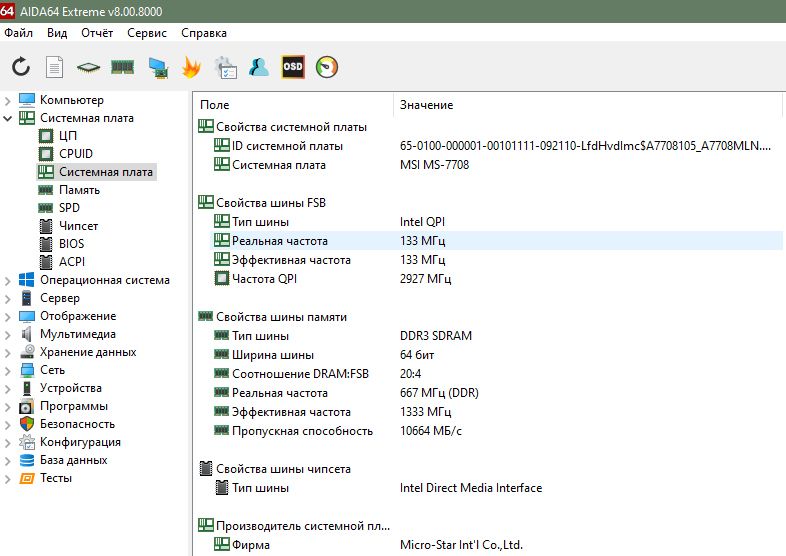
Task: Click the gauge meter toolbar icon
Action: coord(327,67)
